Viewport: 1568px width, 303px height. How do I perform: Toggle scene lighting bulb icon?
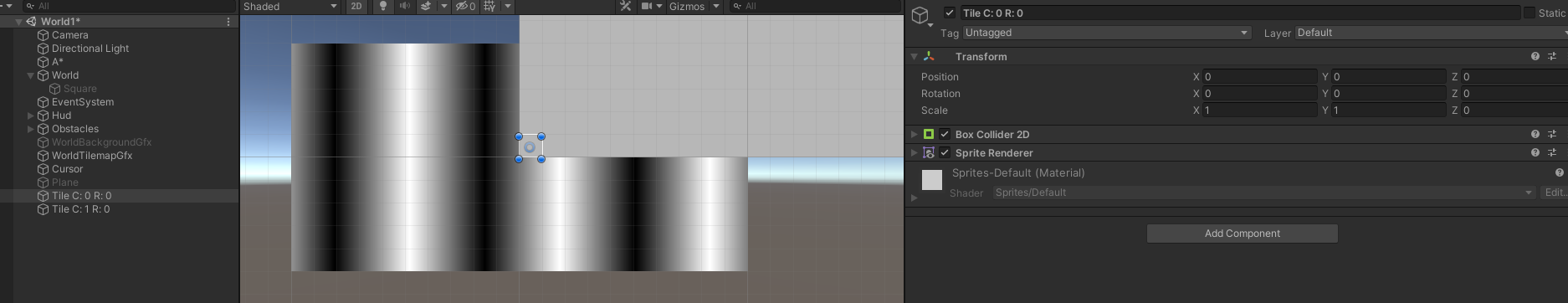click(383, 7)
